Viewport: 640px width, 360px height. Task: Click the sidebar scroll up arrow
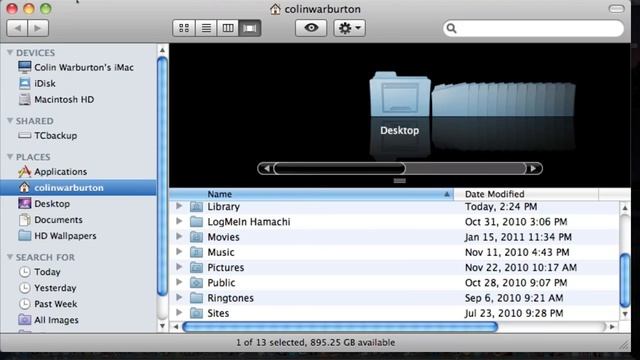pyautogui.click(x=162, y=50)
